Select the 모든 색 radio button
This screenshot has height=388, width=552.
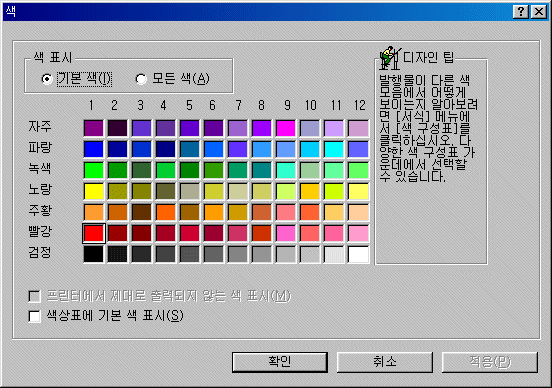click(141, 79)
